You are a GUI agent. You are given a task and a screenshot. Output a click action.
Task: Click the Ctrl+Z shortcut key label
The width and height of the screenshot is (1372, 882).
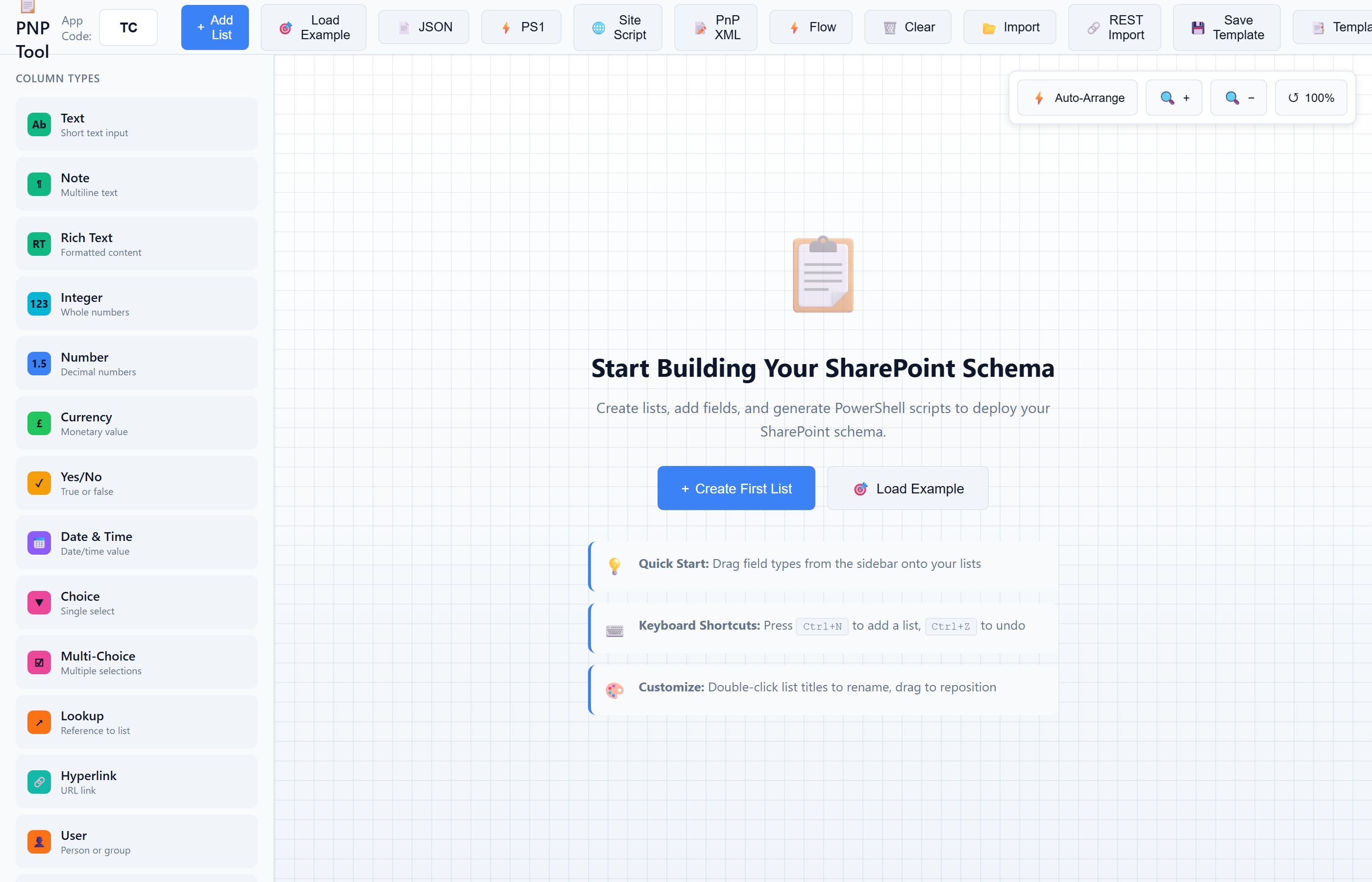951,626
